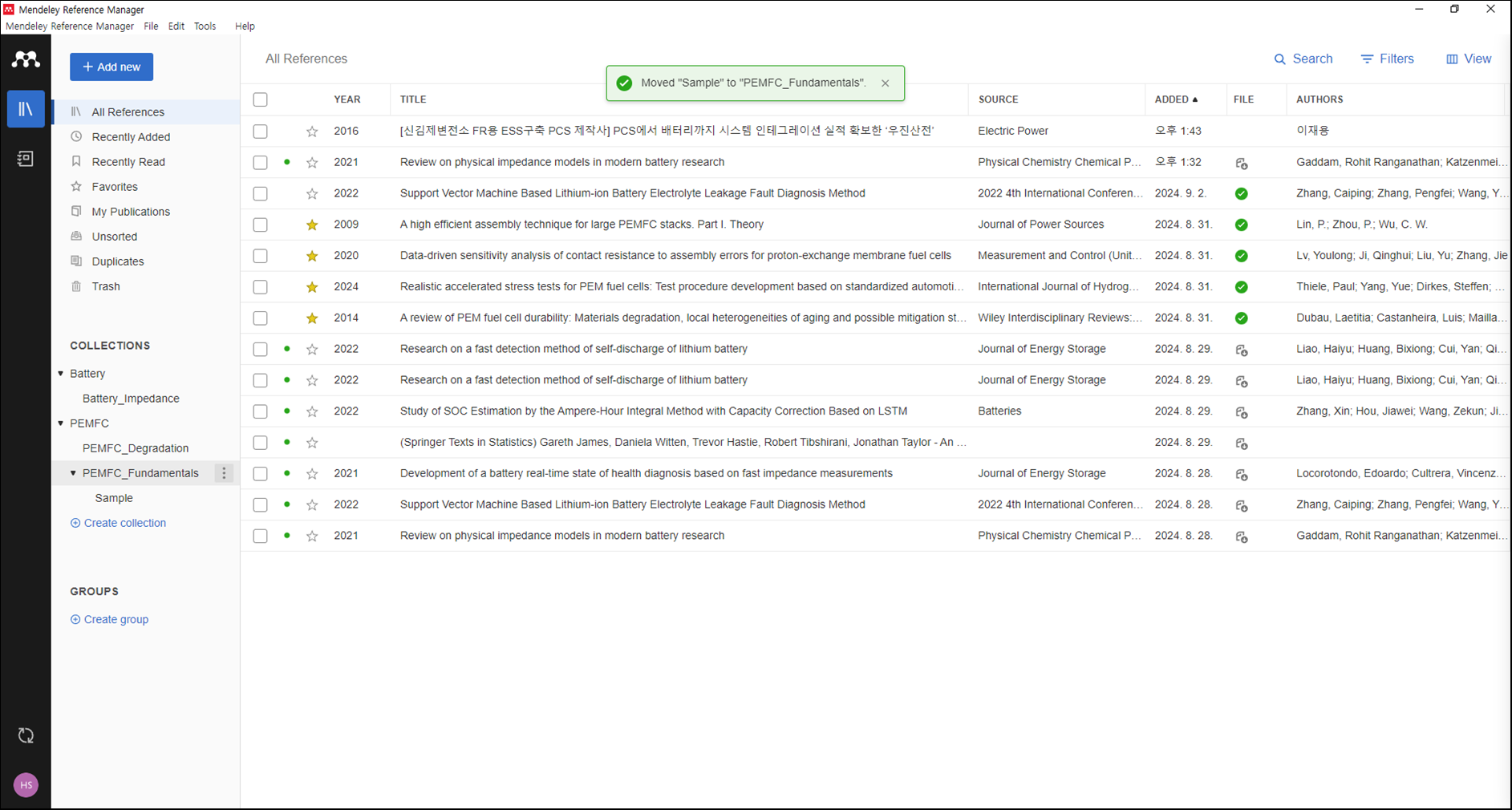Check the Study of SOC Estimation row checkbox
The width and height of the screenshot is (1512, 810).
(x=260, y=412)
